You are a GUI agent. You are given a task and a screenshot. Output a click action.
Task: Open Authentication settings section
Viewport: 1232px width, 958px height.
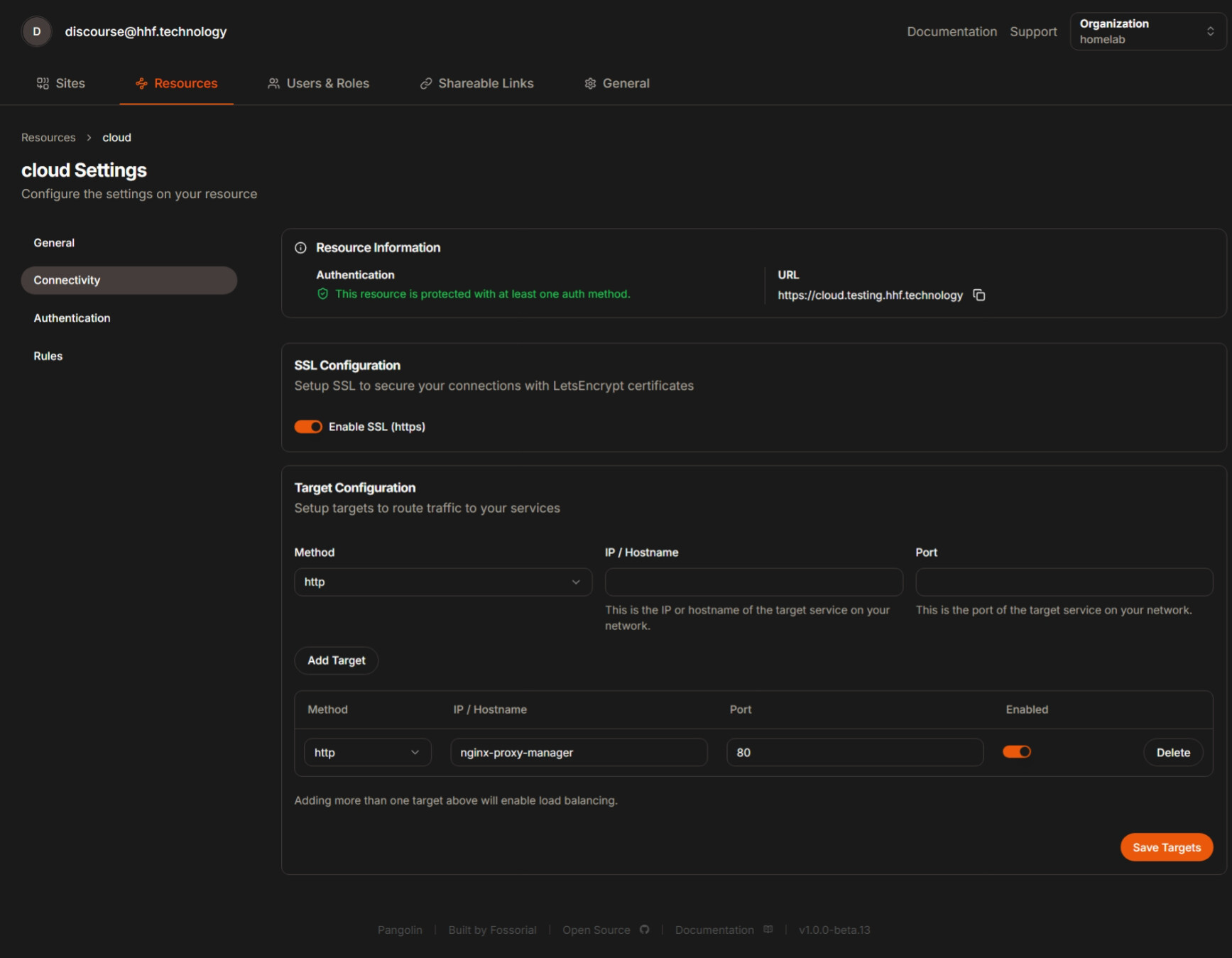[129, 318]
